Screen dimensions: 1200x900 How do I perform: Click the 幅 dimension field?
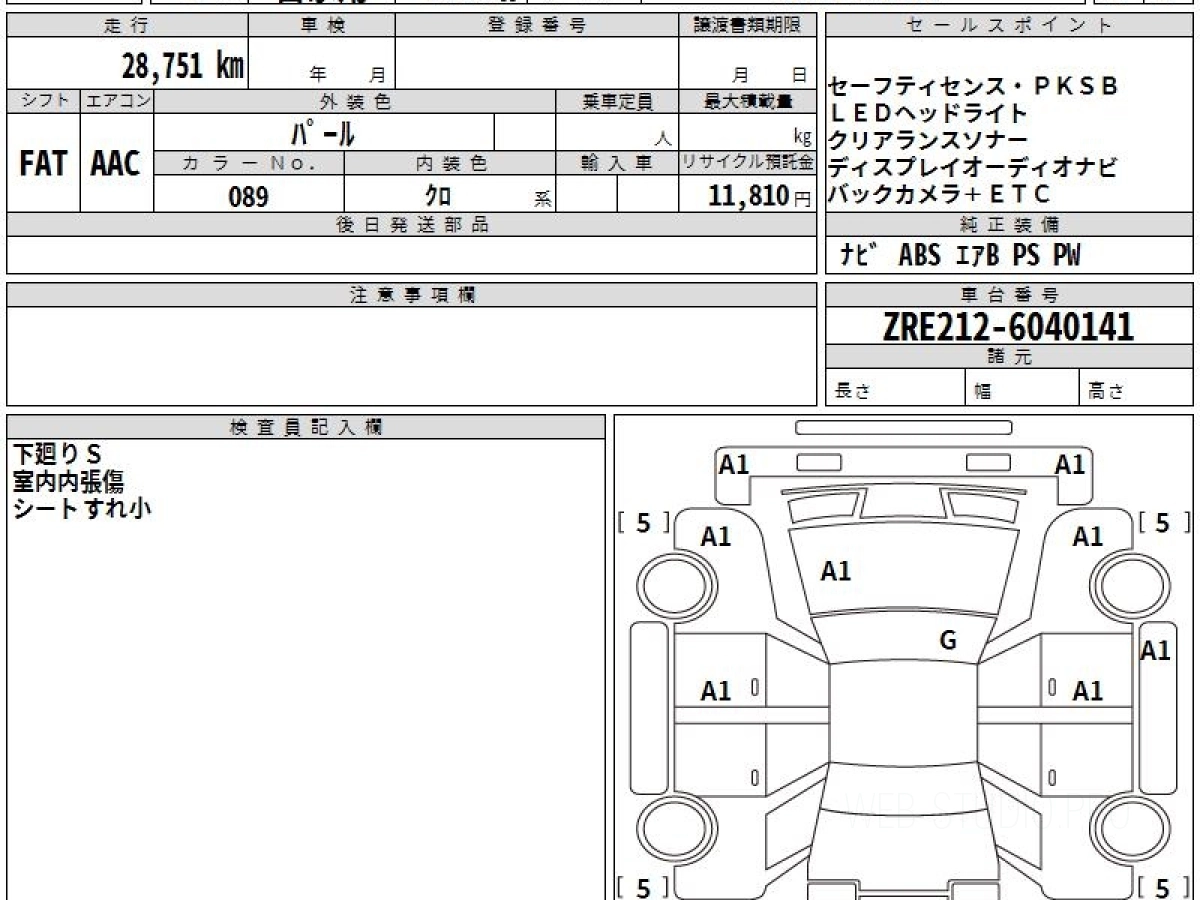(x=1023, y=389)
